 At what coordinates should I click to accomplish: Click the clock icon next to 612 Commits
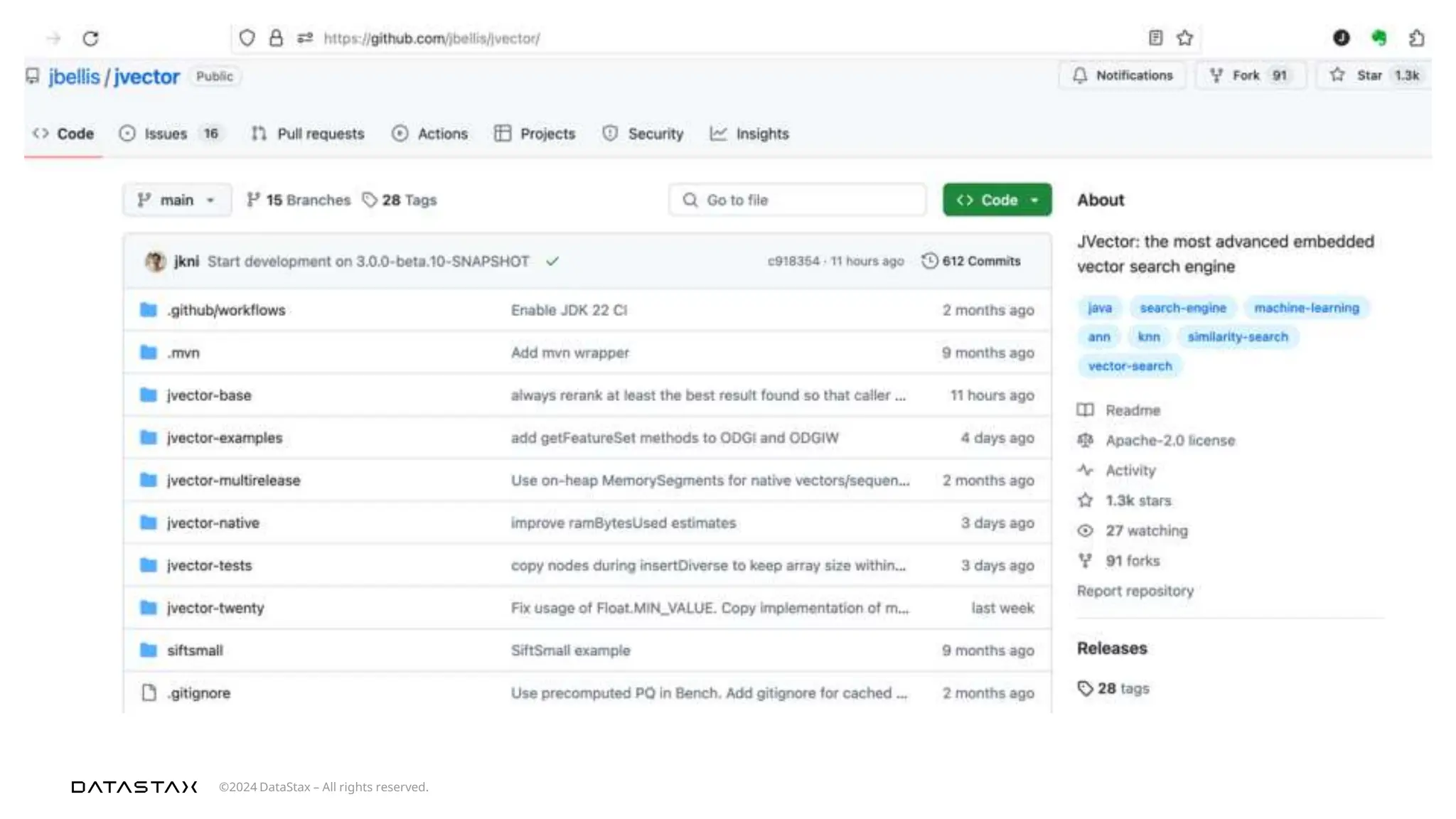click(x=929, y=261)
